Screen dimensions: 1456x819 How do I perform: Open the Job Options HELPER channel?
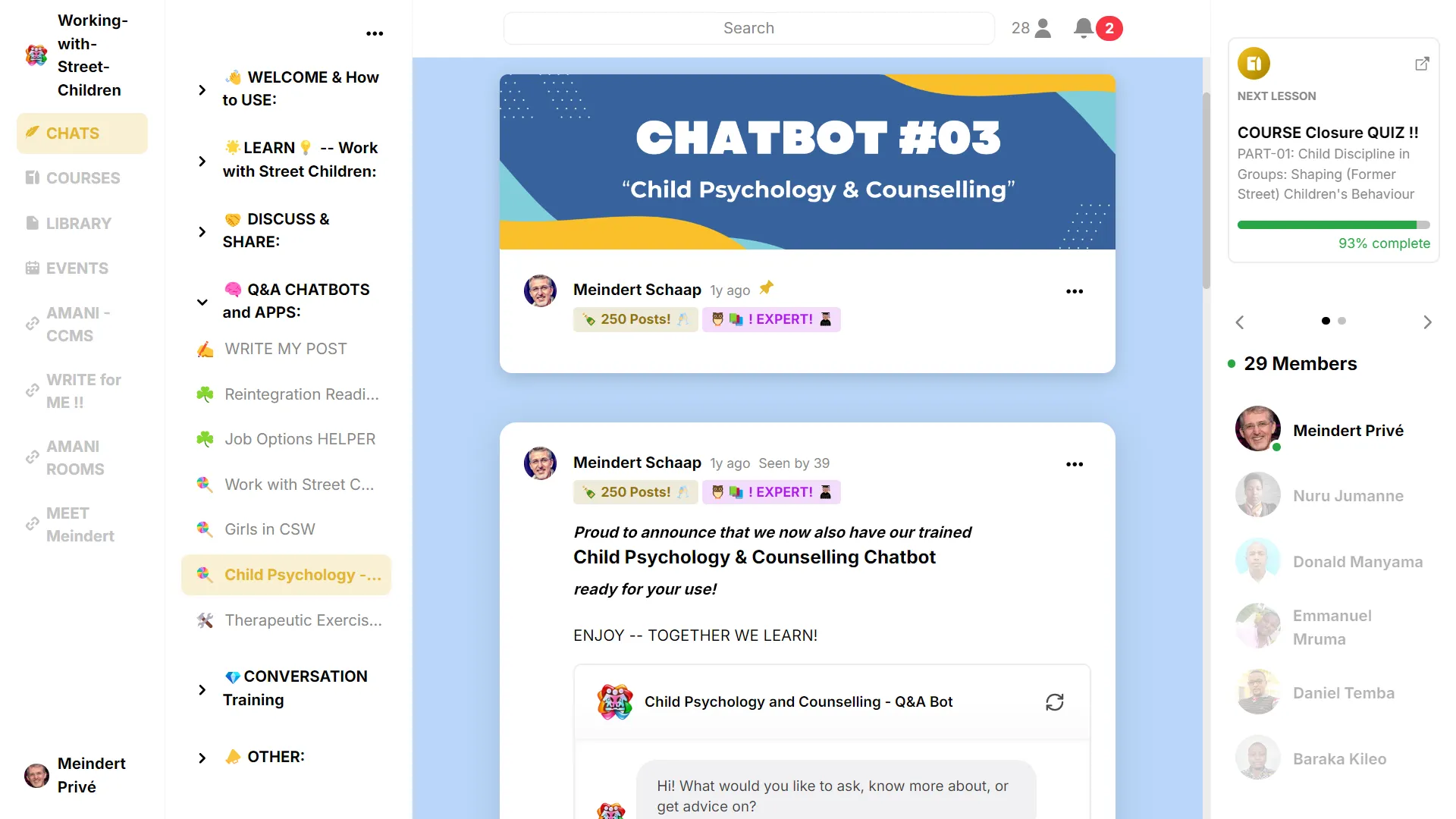click(x=300, y=439)
